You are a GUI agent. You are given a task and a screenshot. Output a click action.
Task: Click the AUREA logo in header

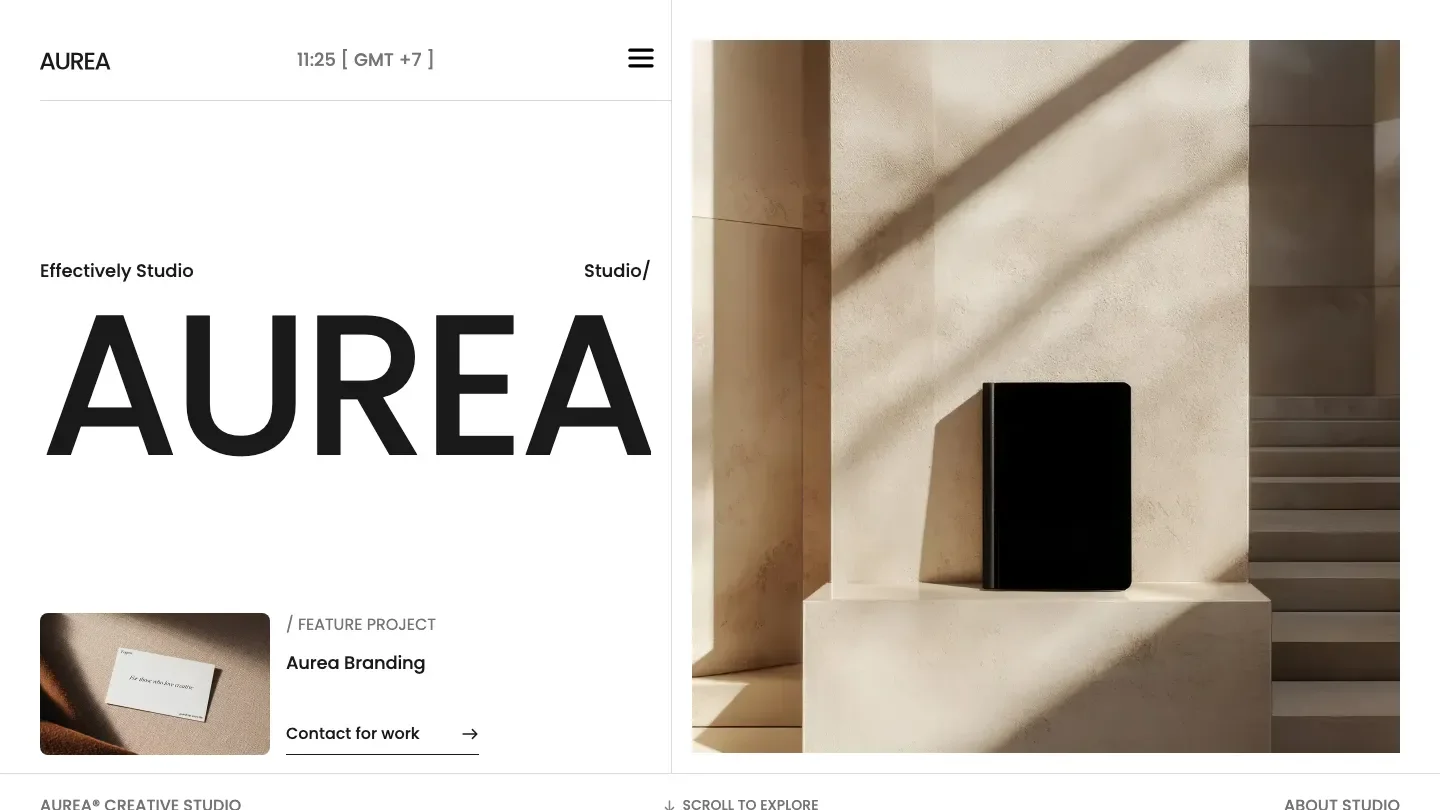[75, 61]
